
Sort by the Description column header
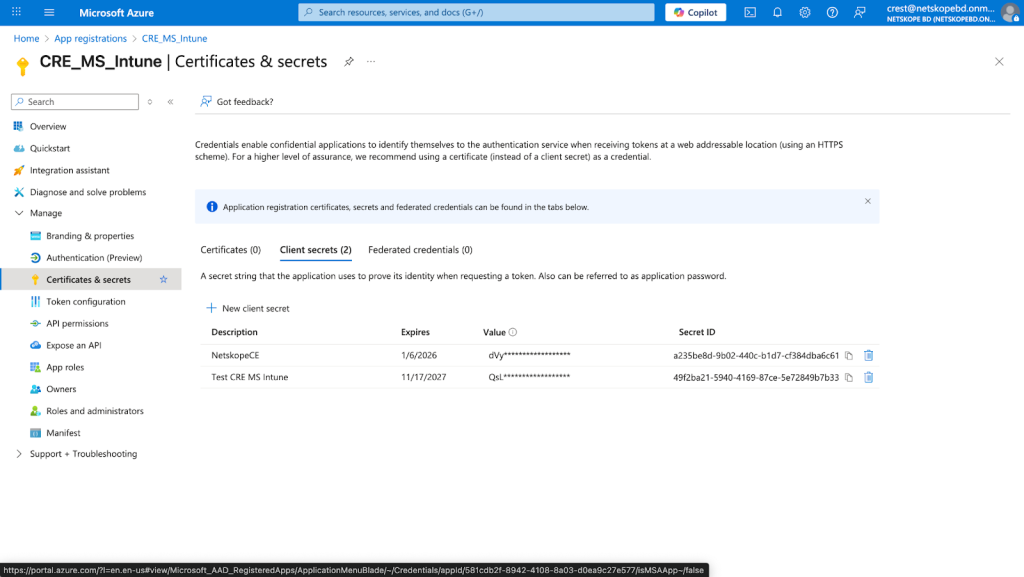click(234, 332)
